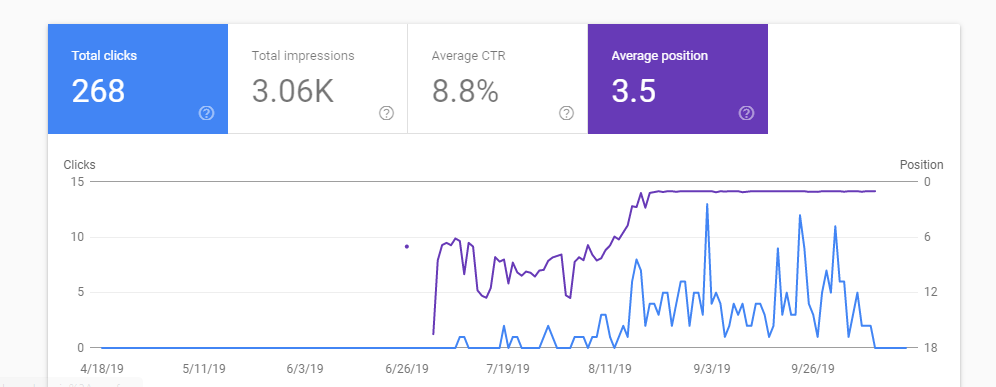Click the 12 value on Position axis
996x387 pixels.
tap(930, 292)
